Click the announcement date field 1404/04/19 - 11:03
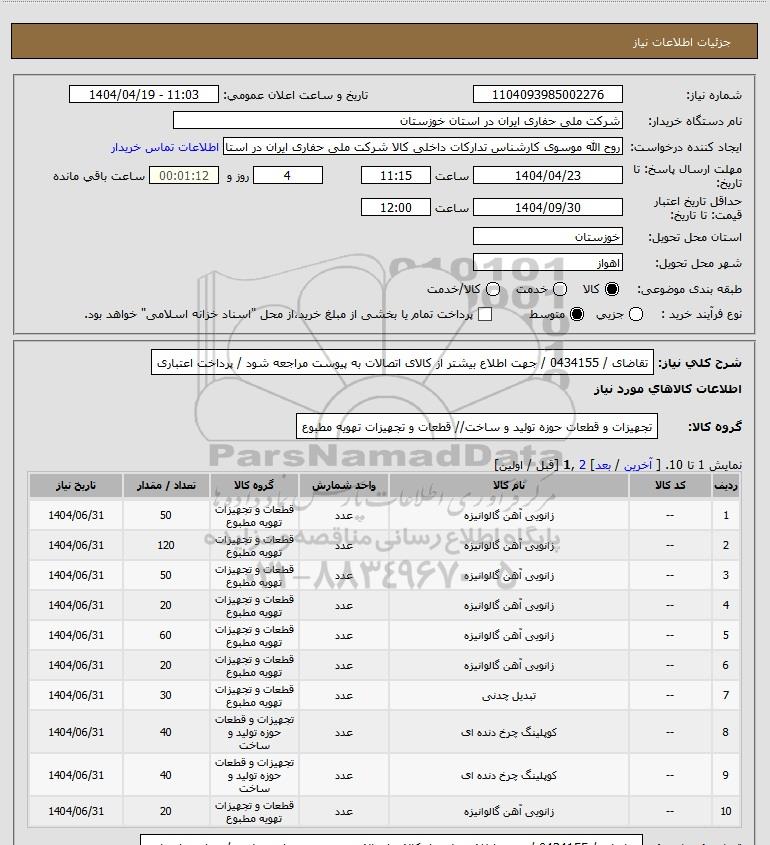 [144, 94]
